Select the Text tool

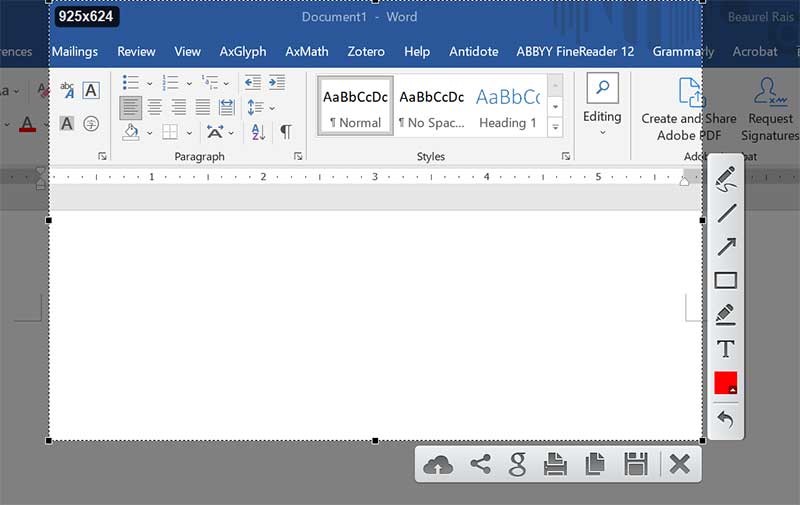(726, 349)
